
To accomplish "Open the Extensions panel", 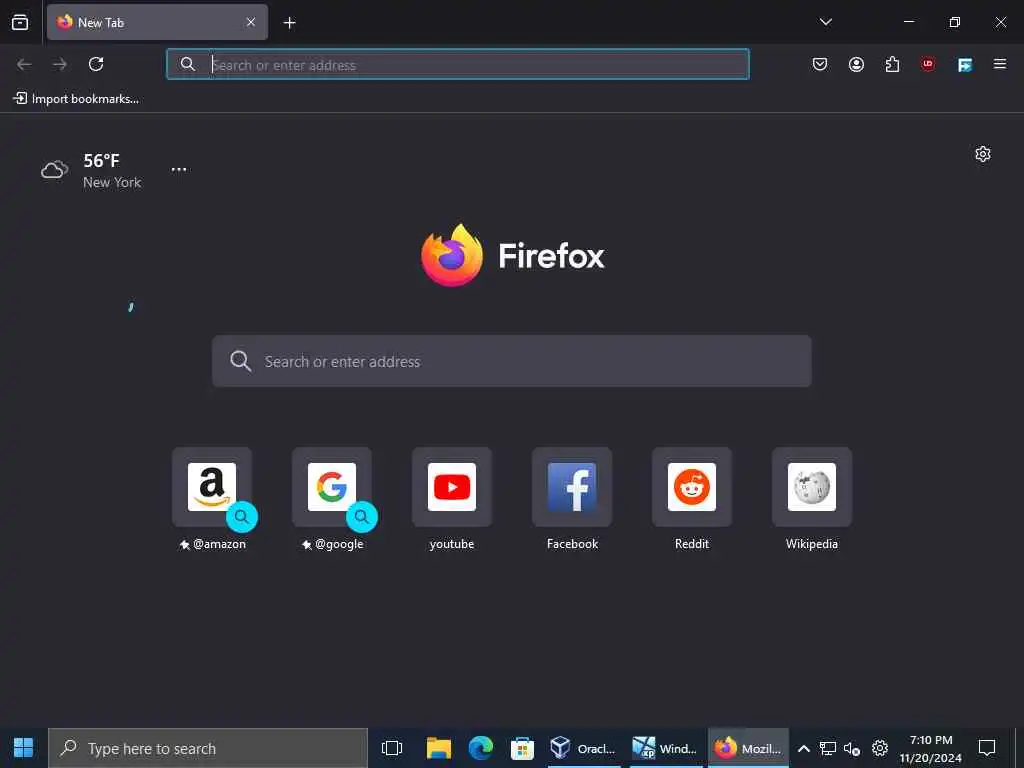I will tap(892, 64).
